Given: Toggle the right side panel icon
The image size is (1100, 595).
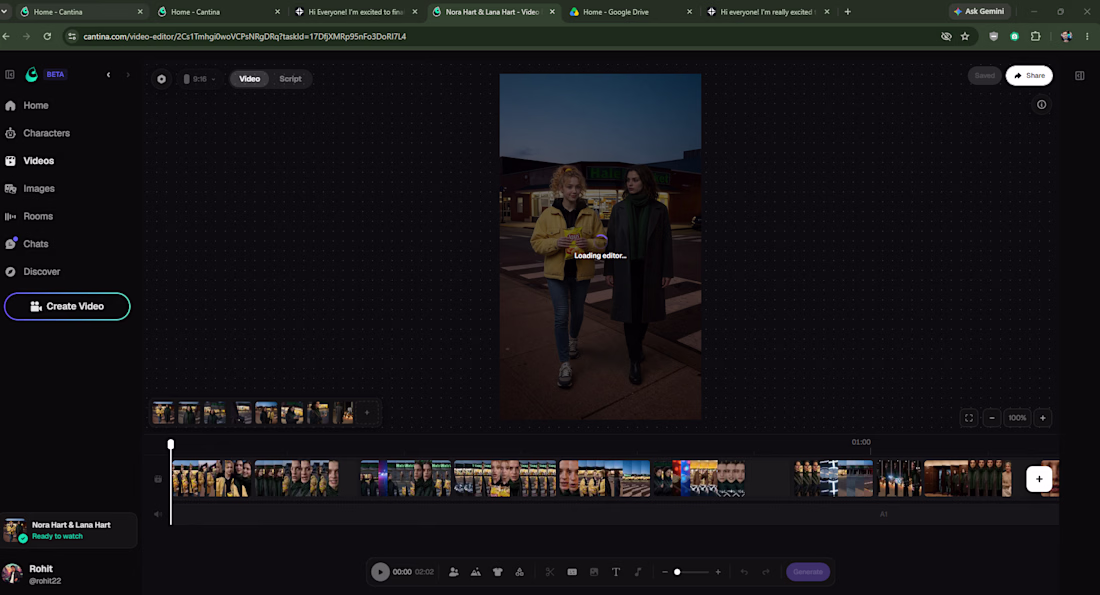Looking at the screenshot, I should (1080, 76).
